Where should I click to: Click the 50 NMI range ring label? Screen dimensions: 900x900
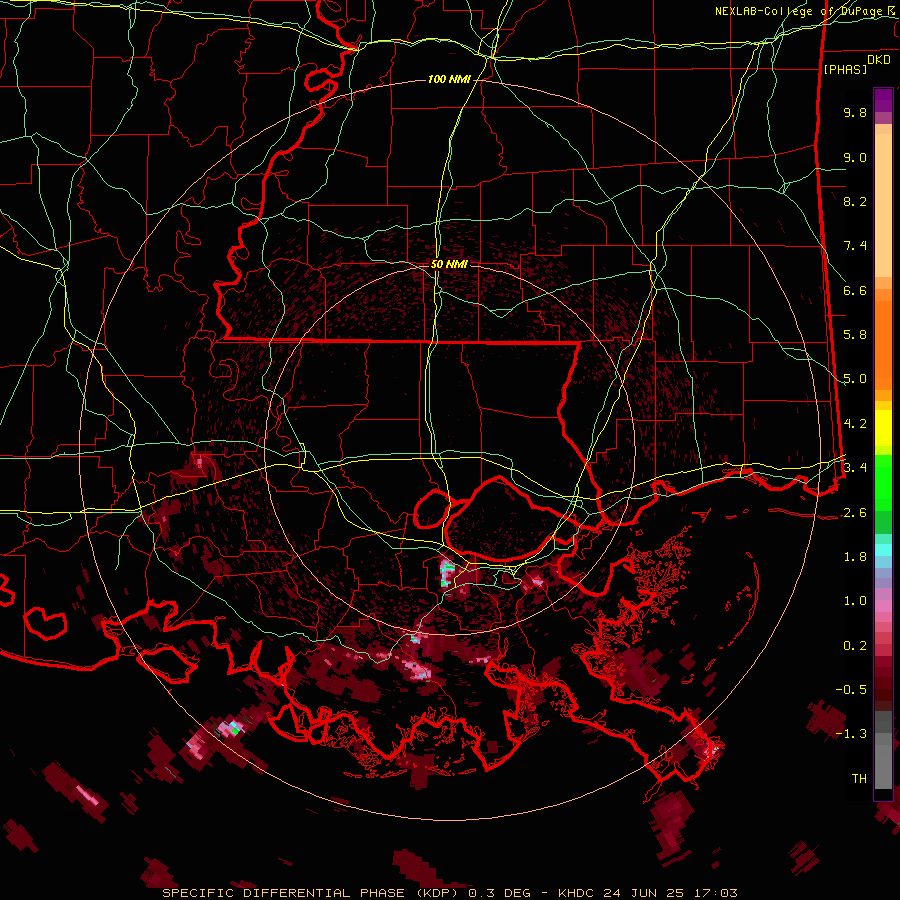(x=449, y=264)
